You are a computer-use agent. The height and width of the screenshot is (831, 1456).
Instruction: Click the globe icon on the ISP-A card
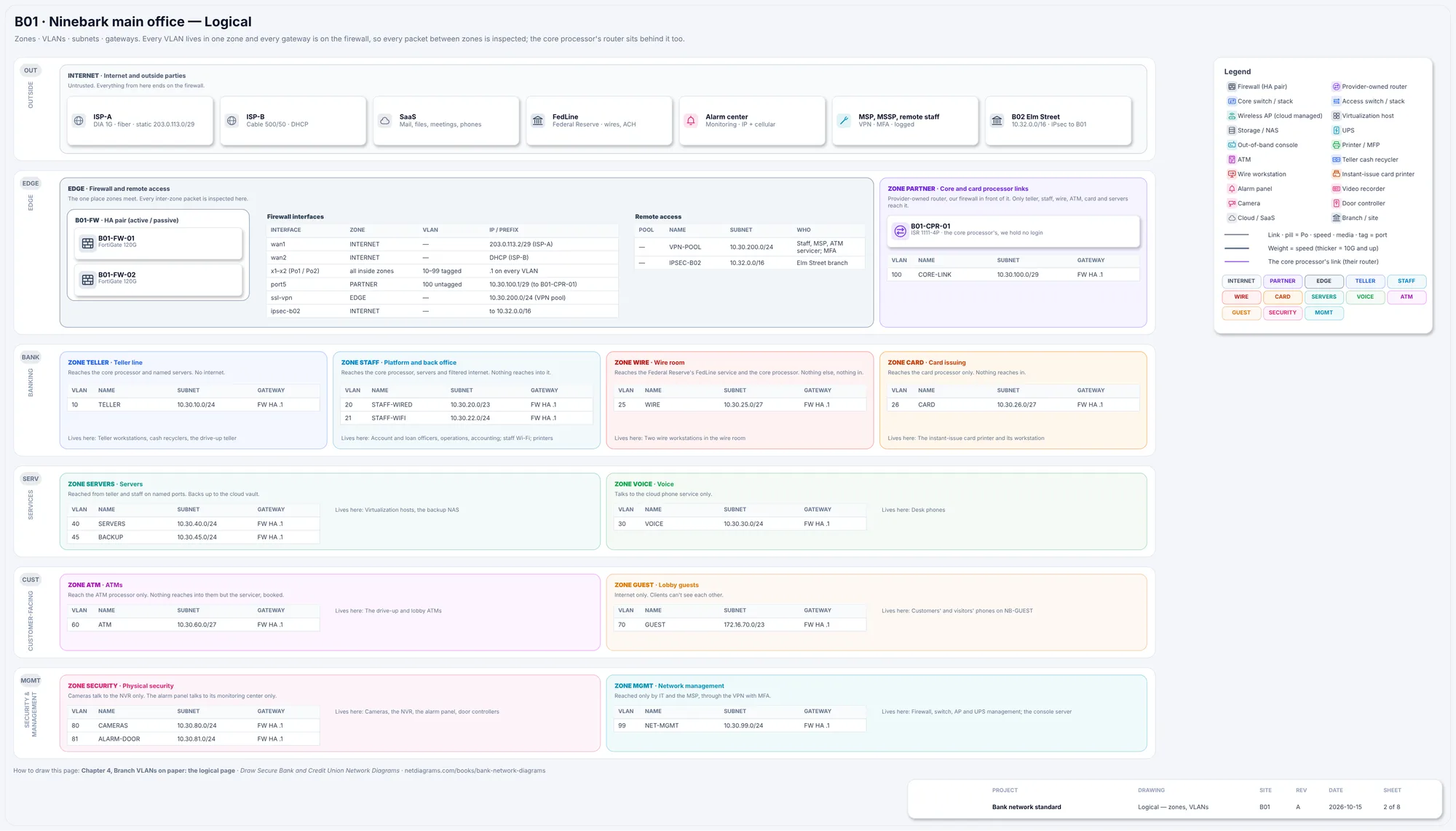[79, 121]
